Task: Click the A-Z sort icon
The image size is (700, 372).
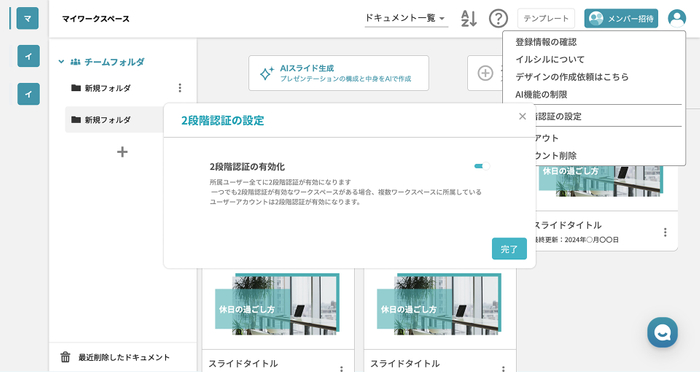Action: (469, 19)
